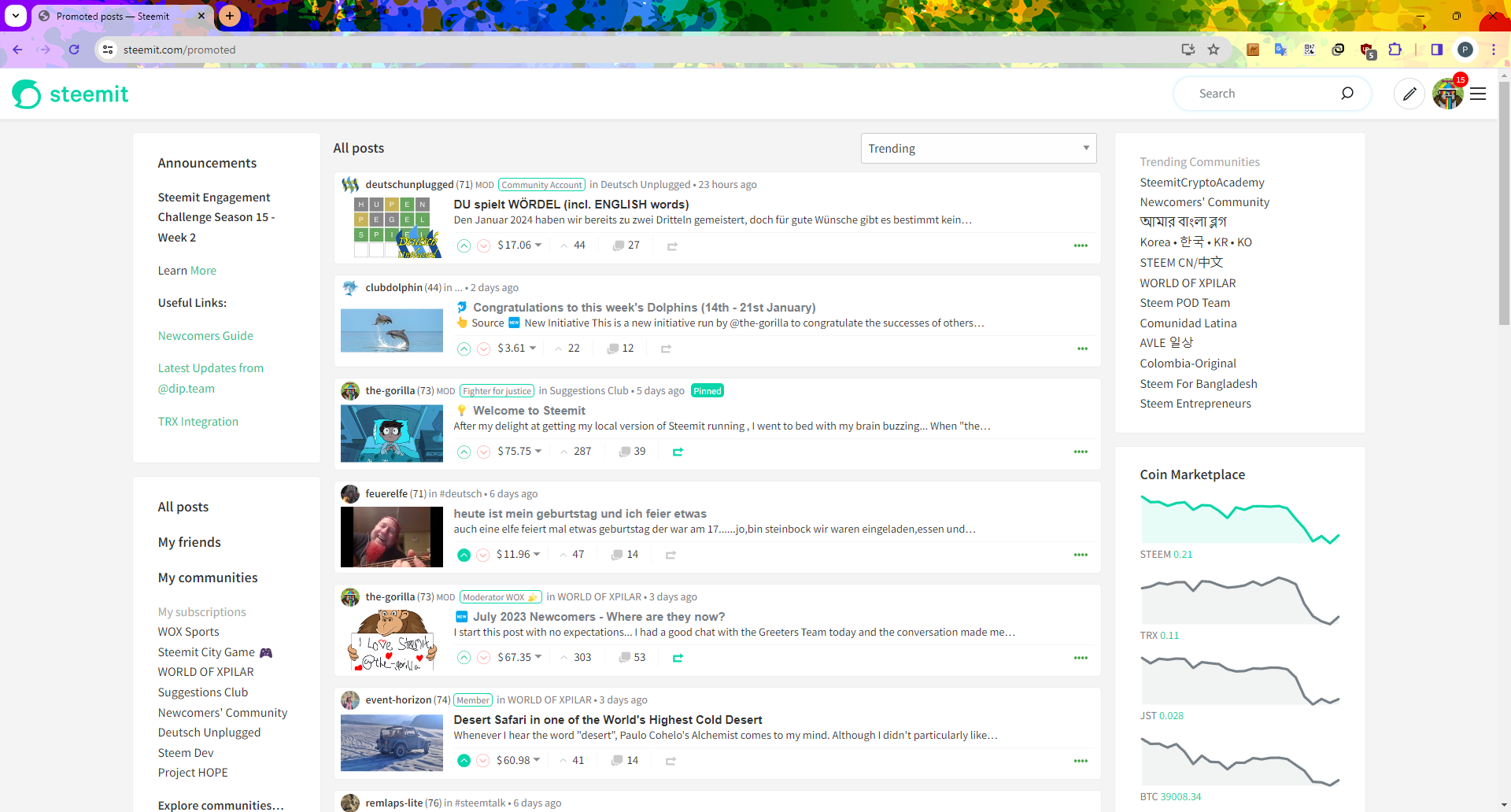
Task: Downvote the Welcome to Steemit post
Action: [x=484, y=452]
